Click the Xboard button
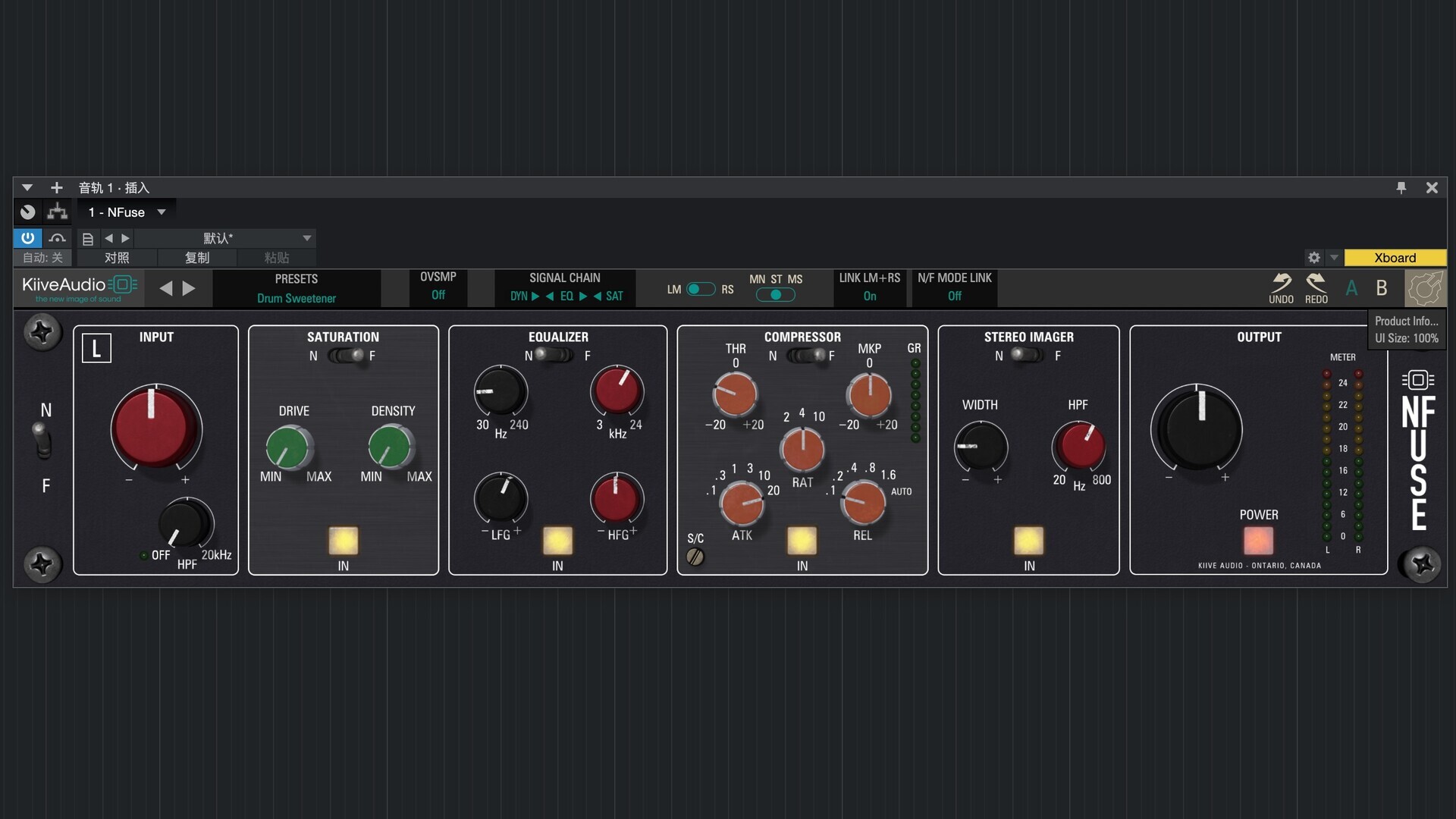The height and width of the screenshot is (819, 1456). pos(1395,258)
